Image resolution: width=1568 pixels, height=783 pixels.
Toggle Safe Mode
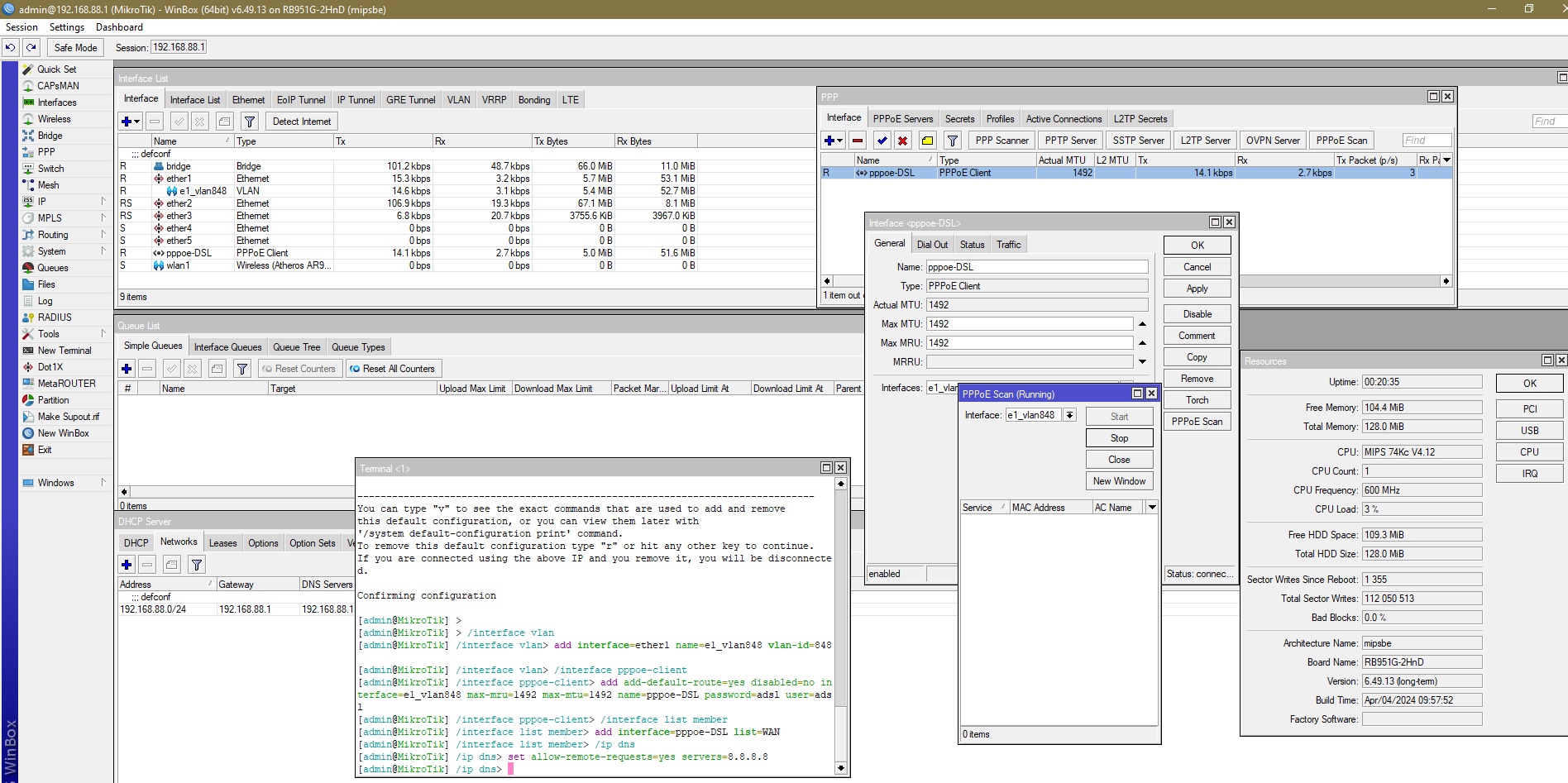[x=75, y=48]
